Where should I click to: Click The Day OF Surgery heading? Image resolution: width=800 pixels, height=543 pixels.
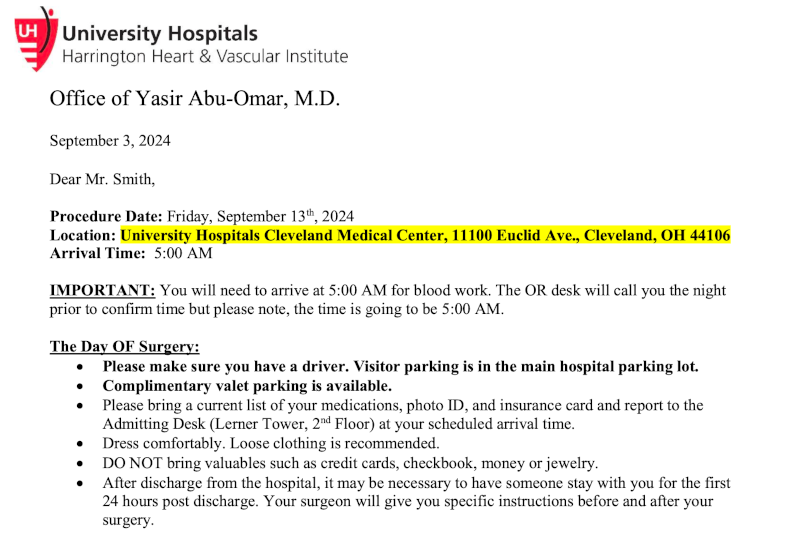point(125,347)
